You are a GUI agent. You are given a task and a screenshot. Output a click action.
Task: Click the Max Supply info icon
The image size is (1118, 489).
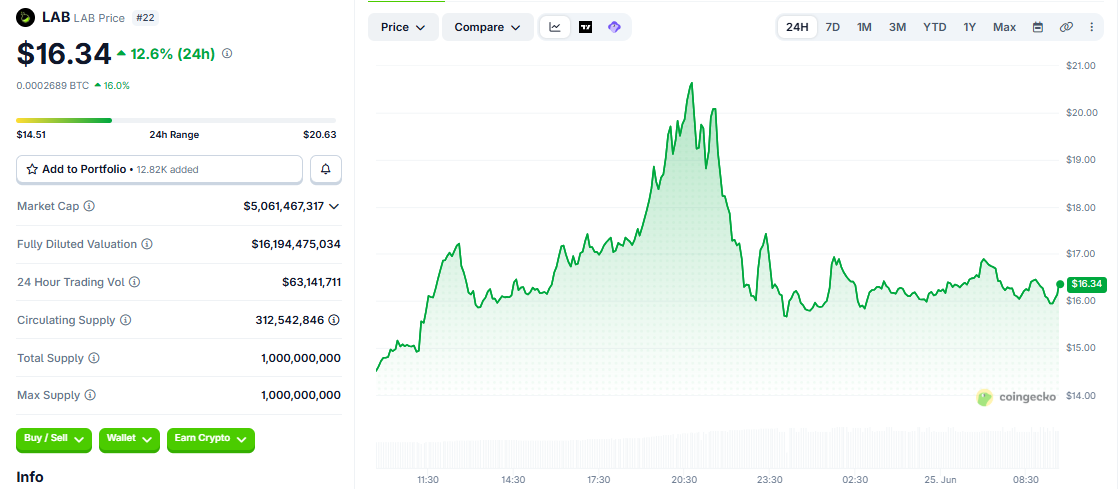90,395
